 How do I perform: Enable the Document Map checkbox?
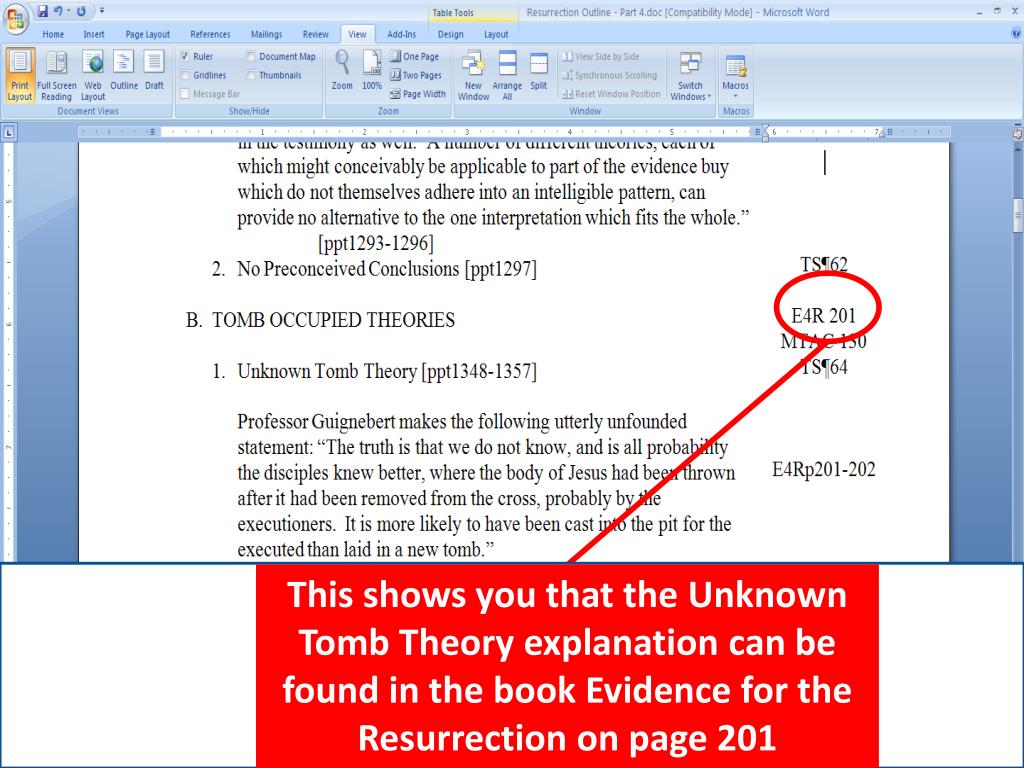pos(251,57)
